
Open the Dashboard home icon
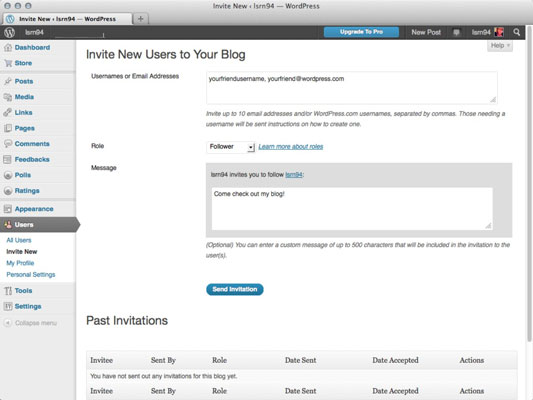(x=8, y=48)
